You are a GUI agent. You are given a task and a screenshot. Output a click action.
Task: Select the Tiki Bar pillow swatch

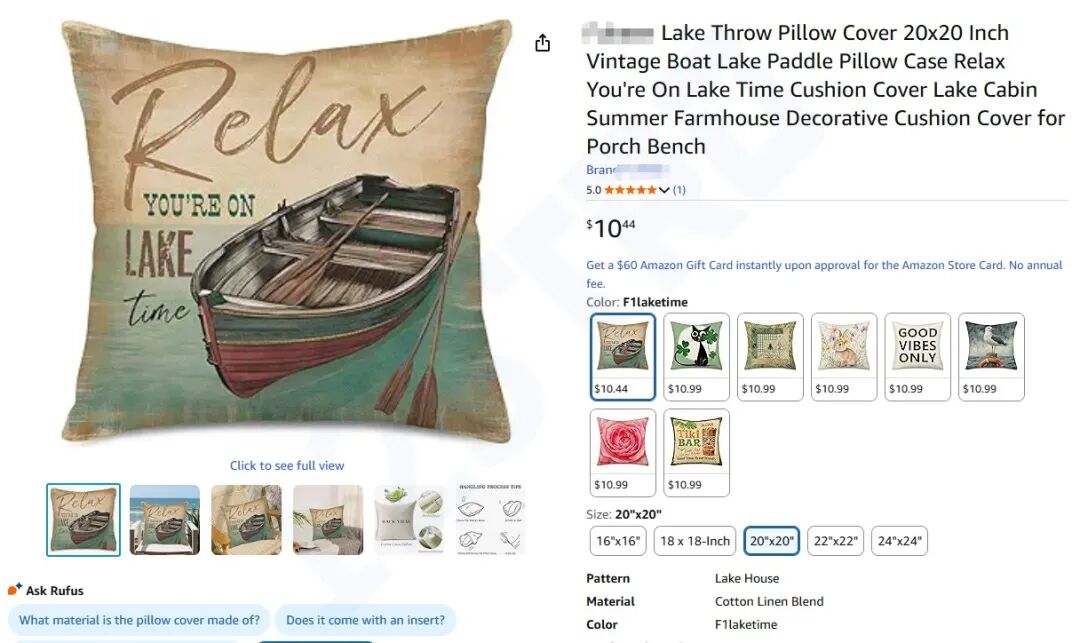pos(696,452)
